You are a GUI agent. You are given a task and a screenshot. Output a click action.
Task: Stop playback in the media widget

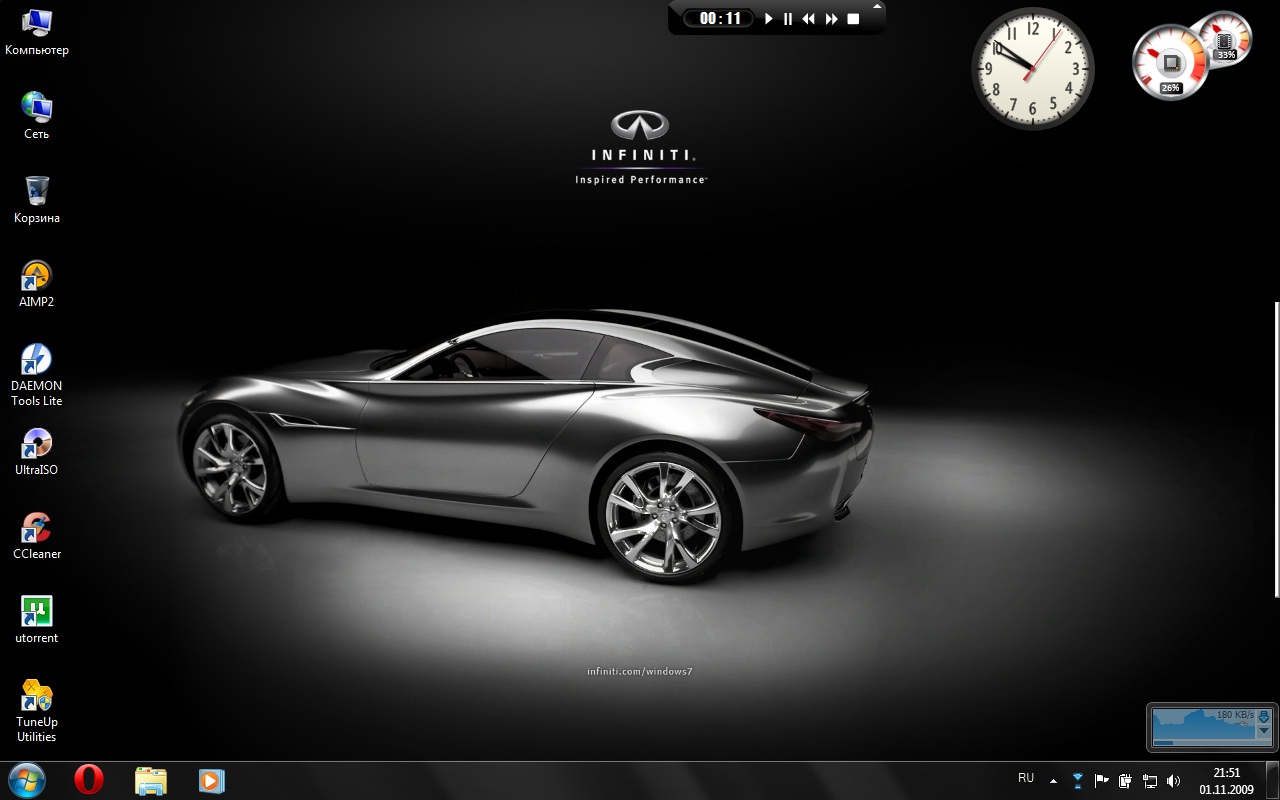(x=853, y=19)
